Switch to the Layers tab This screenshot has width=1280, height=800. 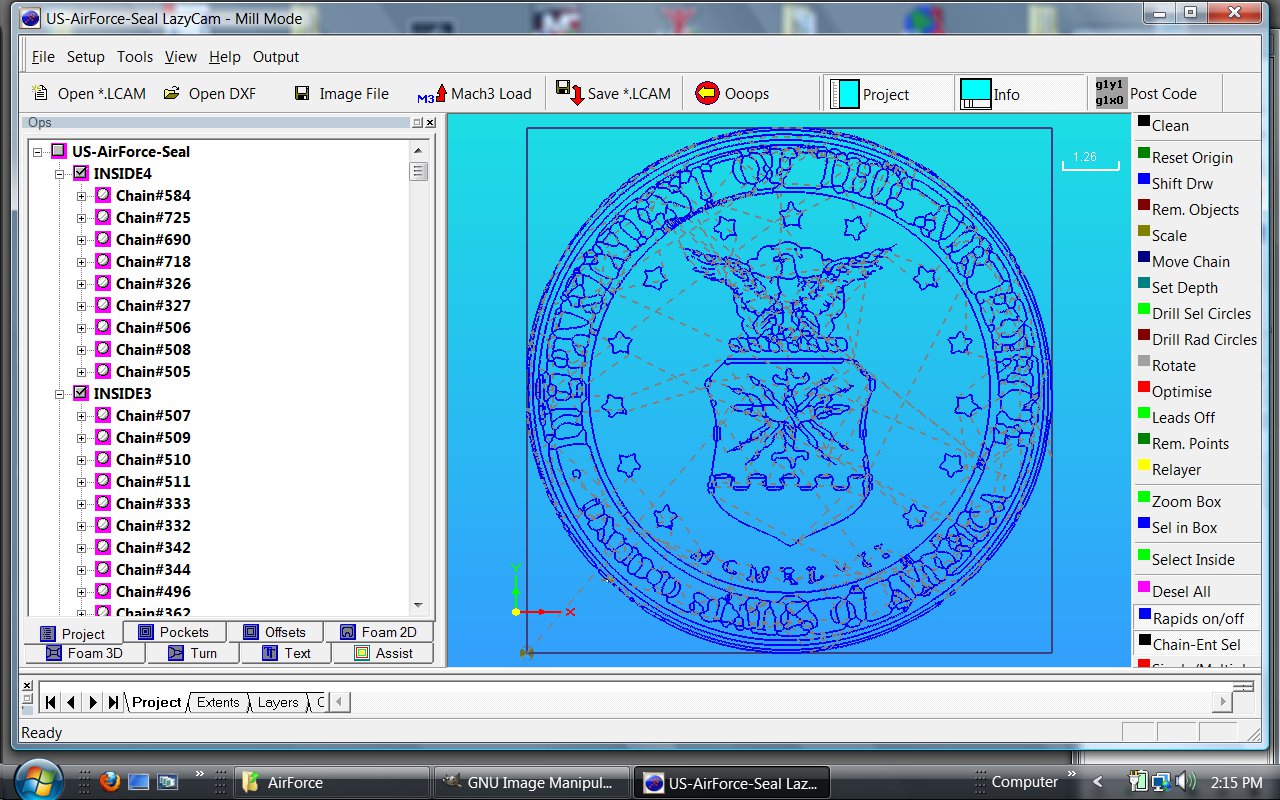tap(278, 702)
